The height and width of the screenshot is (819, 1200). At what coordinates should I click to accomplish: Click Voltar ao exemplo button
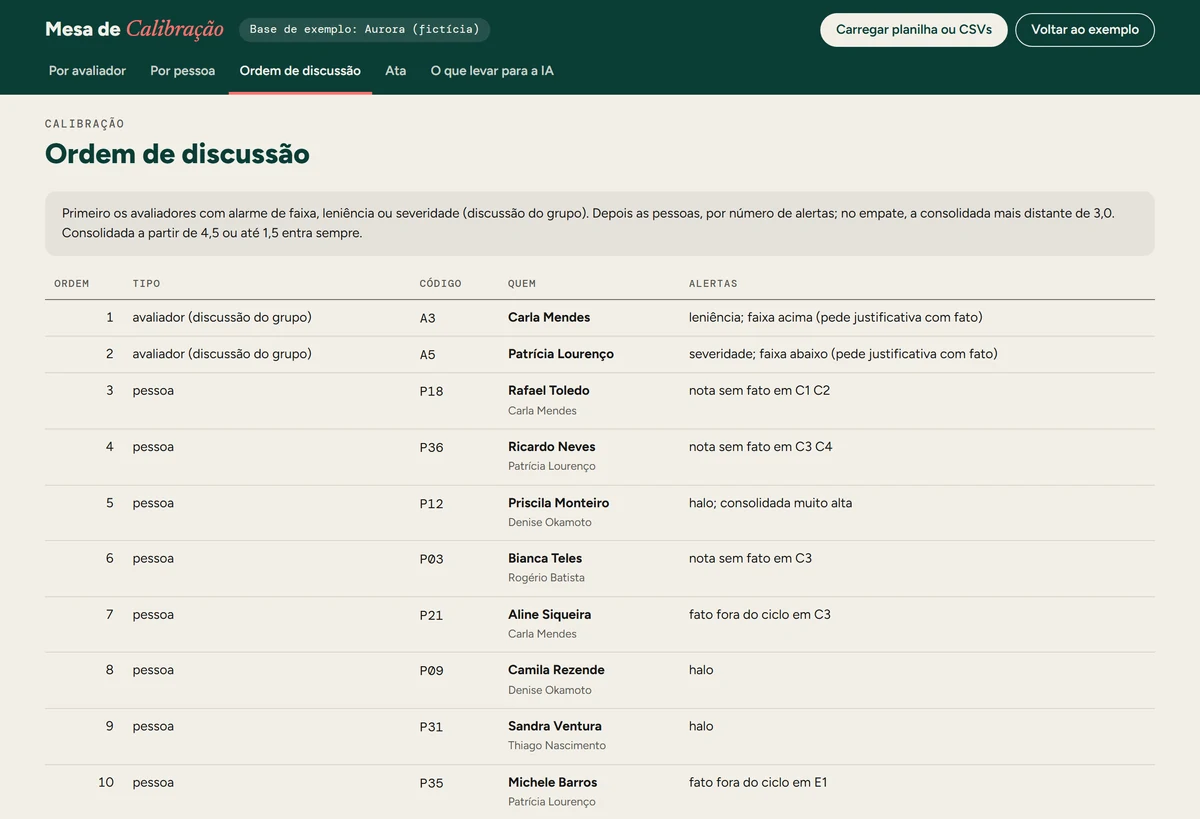[1085, 30]
